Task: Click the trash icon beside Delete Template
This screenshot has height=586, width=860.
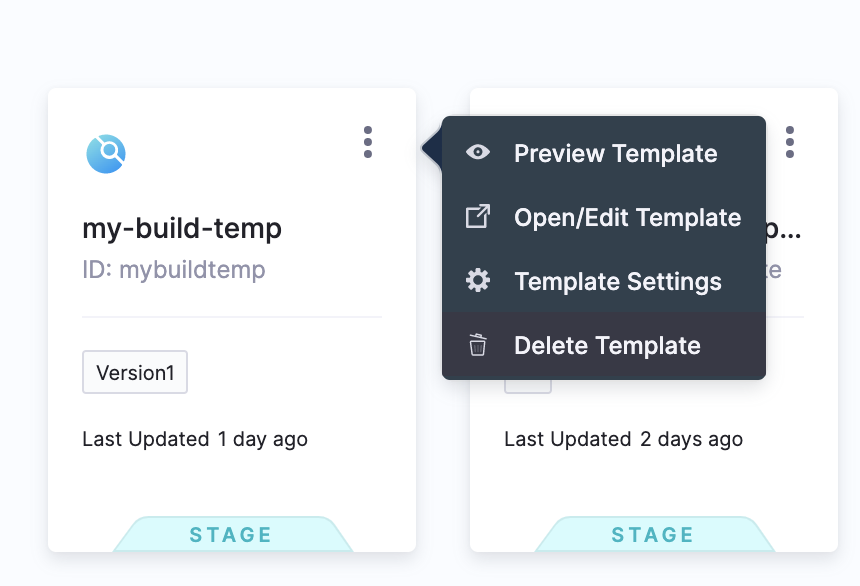Action: [x=478, y=346]
